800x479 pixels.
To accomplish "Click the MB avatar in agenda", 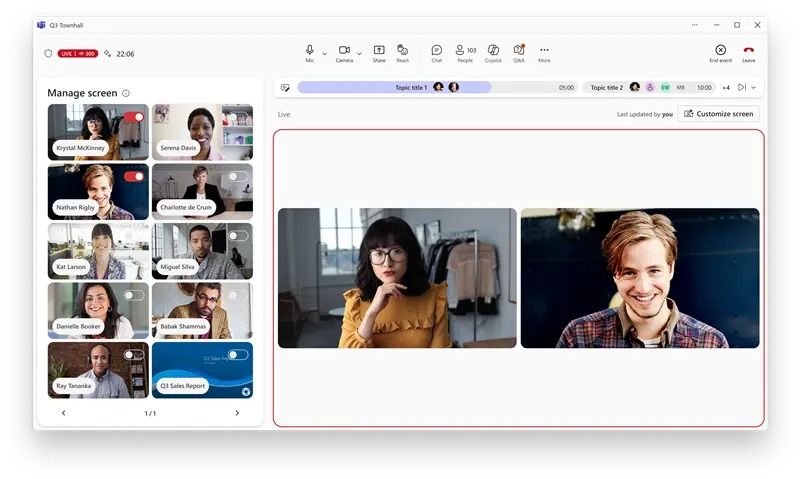I will pos(680,87).
